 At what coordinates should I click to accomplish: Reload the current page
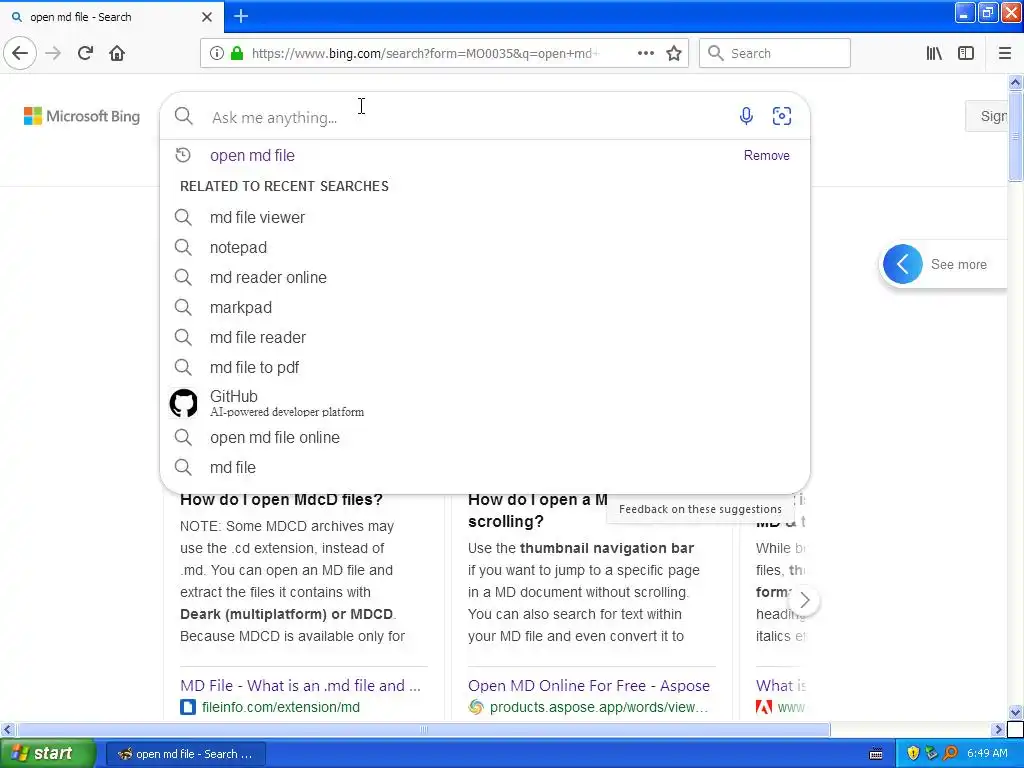(85, 53)
